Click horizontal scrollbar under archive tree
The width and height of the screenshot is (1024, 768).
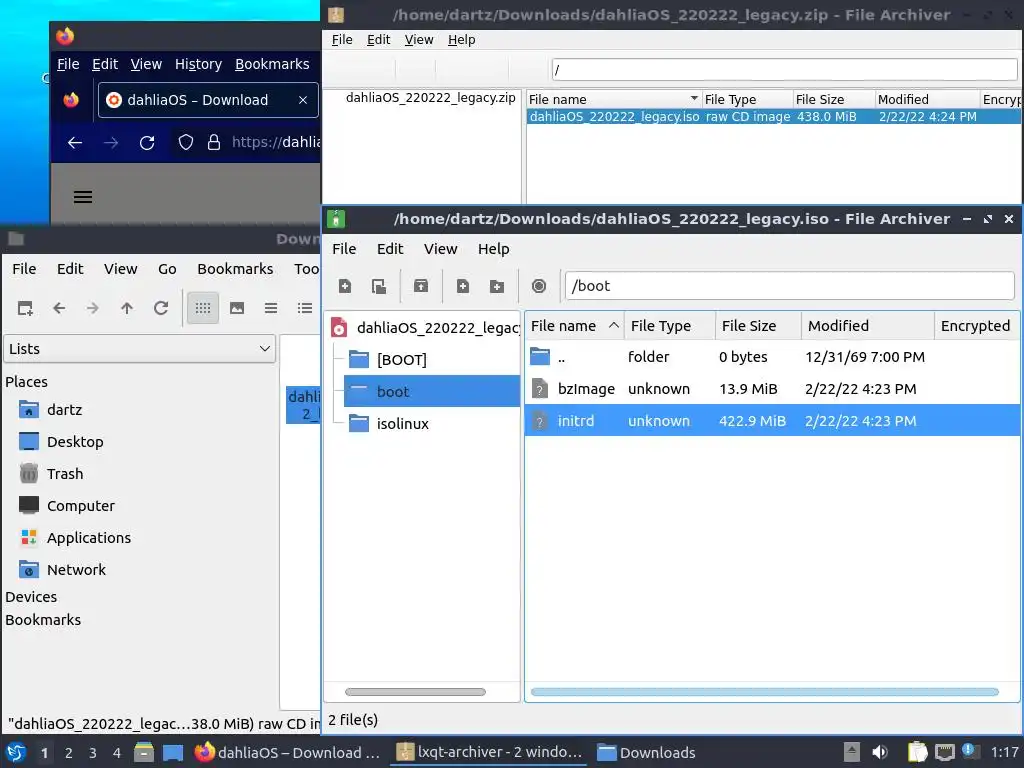[x=415, y=692]
